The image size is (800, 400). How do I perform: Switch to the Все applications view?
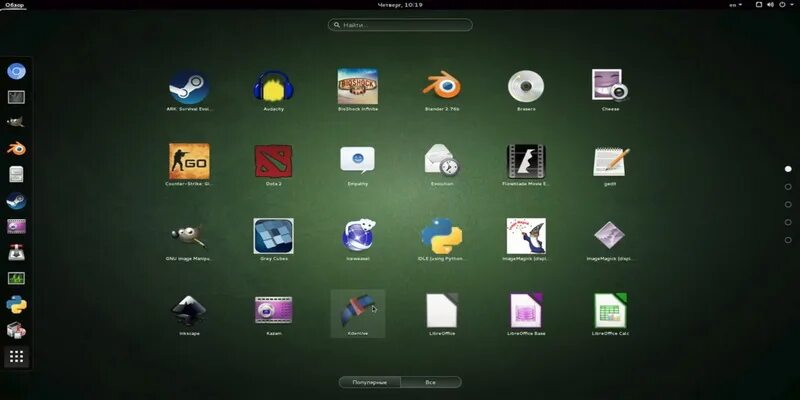(x=431, y=382)
